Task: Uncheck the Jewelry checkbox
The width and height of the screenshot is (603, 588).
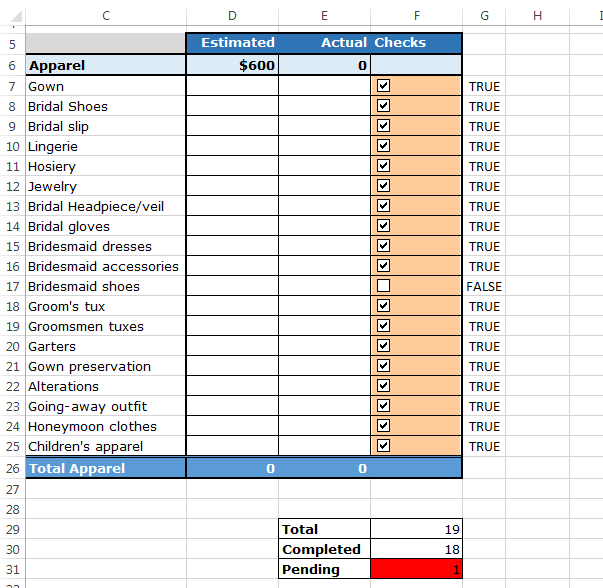Action: point(383,186)
